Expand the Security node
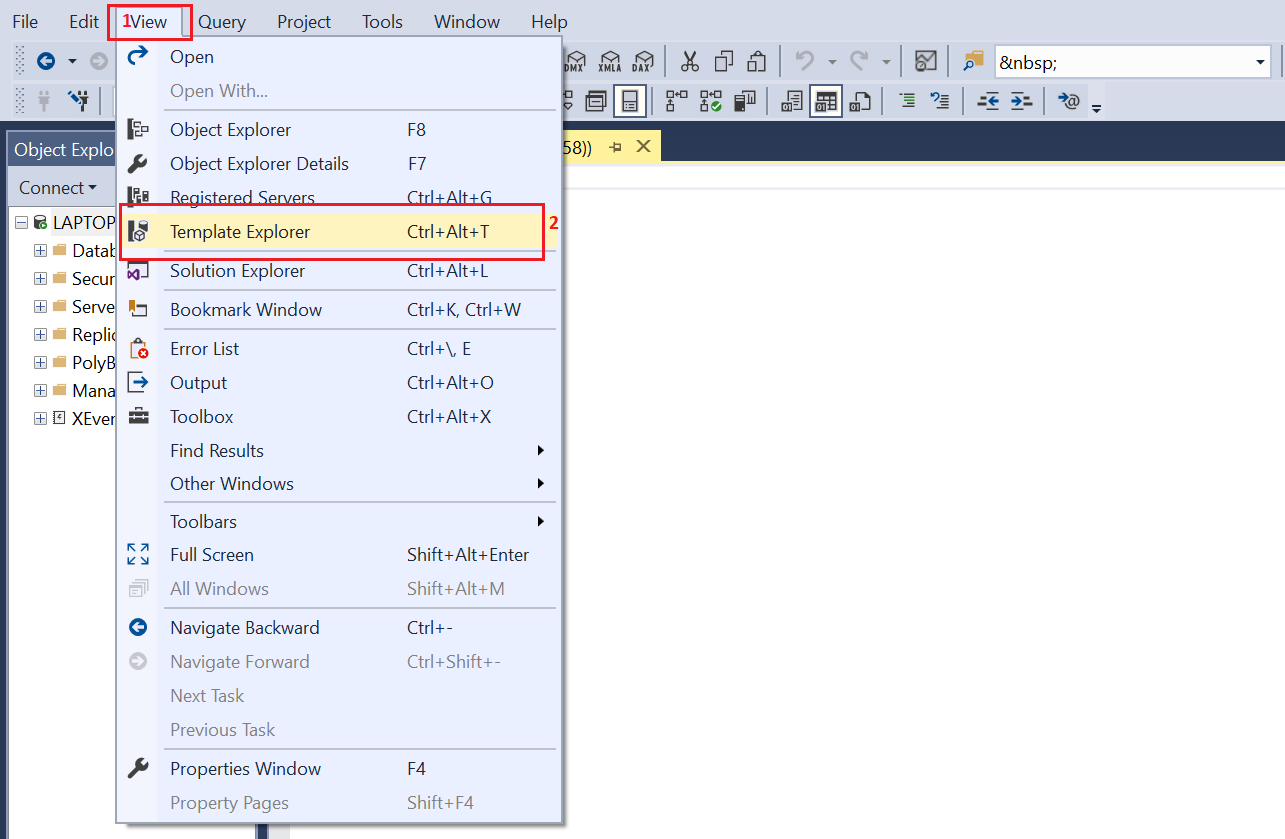This screenshot has width=1285, height=839. click(x=39, y=278)
